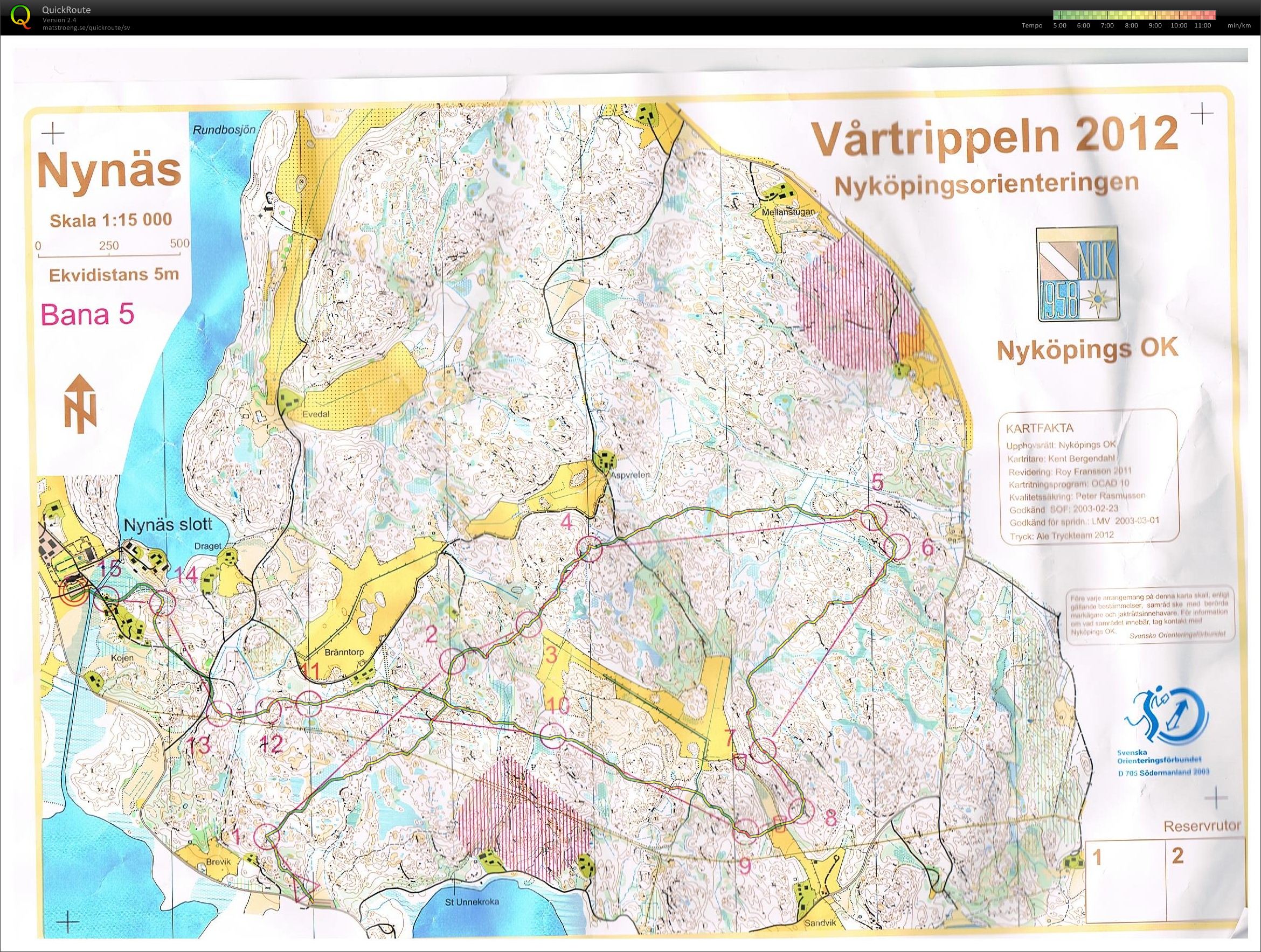Click the Rundbosjön lake label
Image resolution: width=1261 pixels, height=952 pixels.
click(x=224, y=129)
